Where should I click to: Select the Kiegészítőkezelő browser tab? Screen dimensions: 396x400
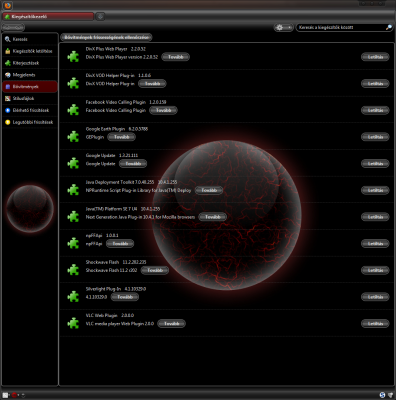48,16
